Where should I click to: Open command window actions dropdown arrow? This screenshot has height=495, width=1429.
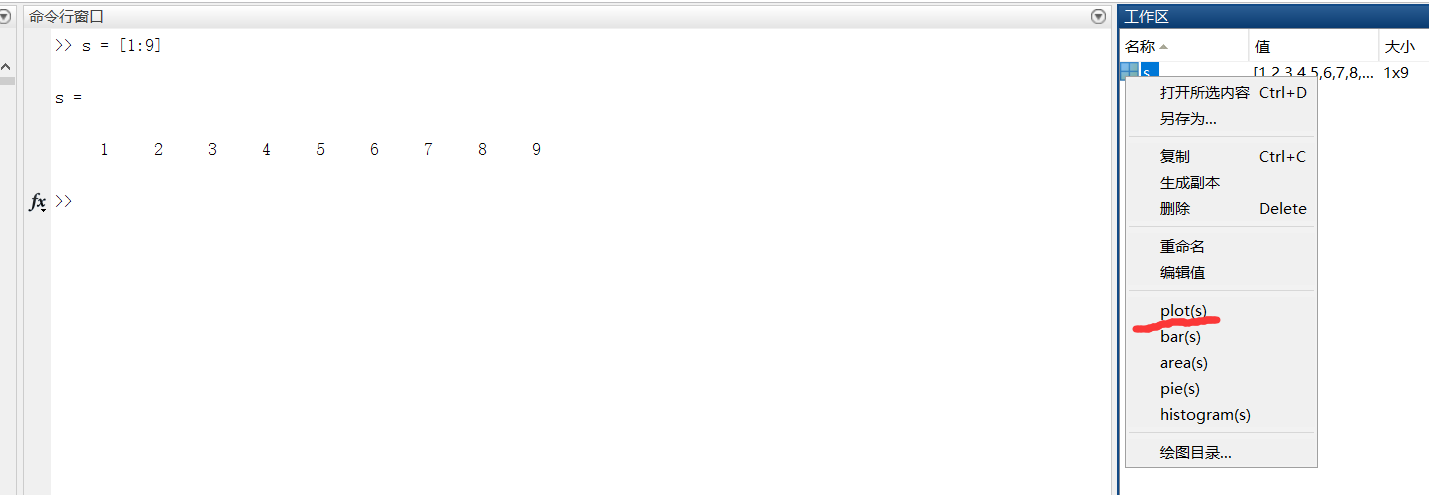tap(1099, 16)
